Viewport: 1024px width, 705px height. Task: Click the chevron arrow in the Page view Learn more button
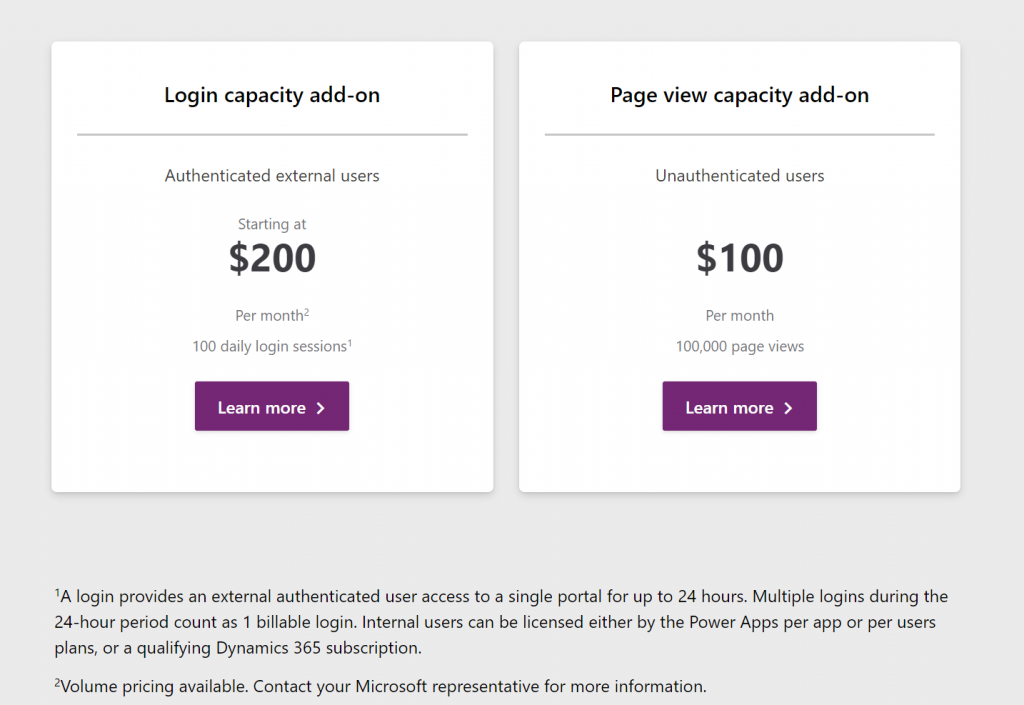788,408
